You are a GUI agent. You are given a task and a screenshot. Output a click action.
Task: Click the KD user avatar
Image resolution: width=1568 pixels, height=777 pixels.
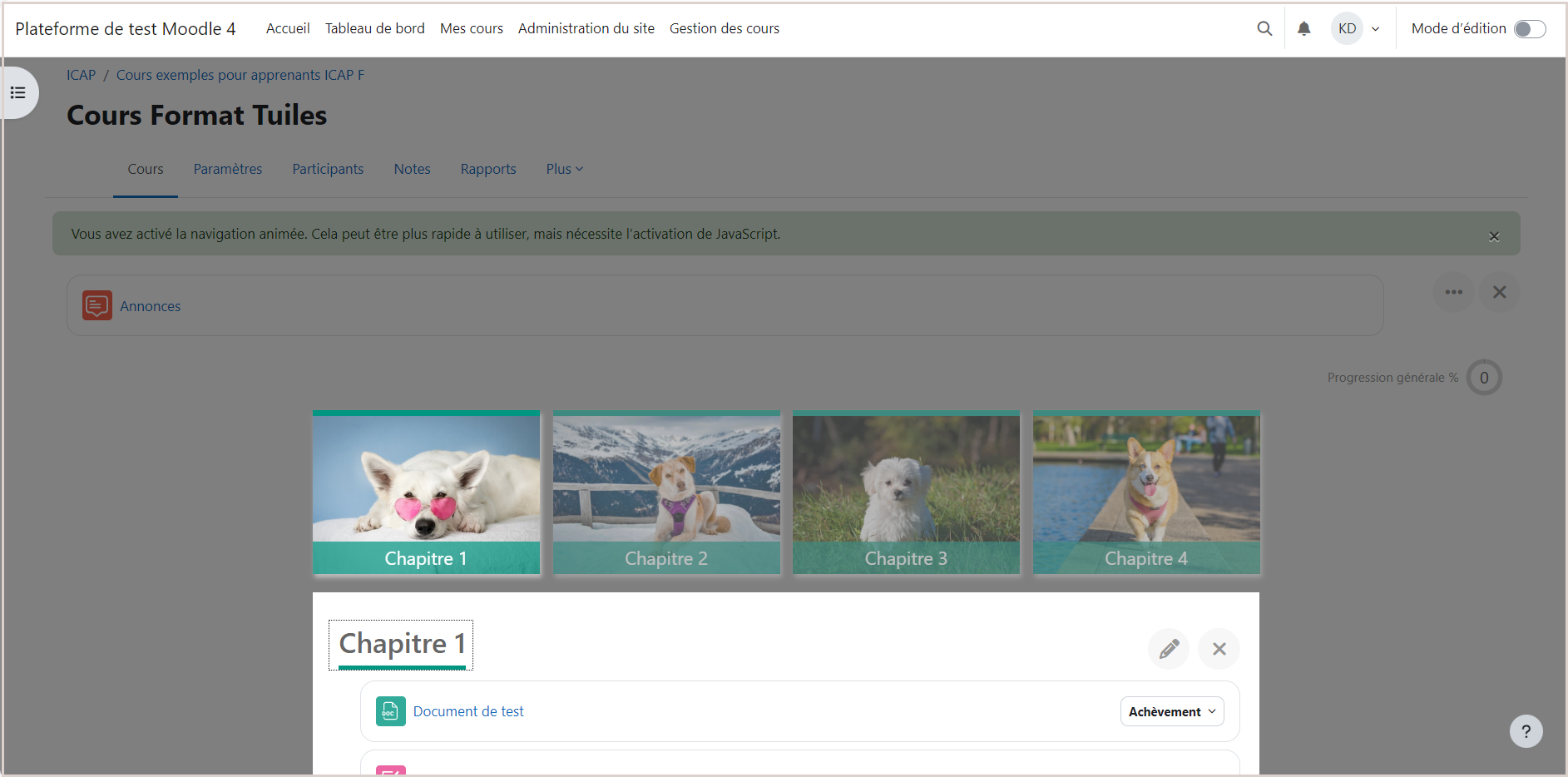[1347, 28]
